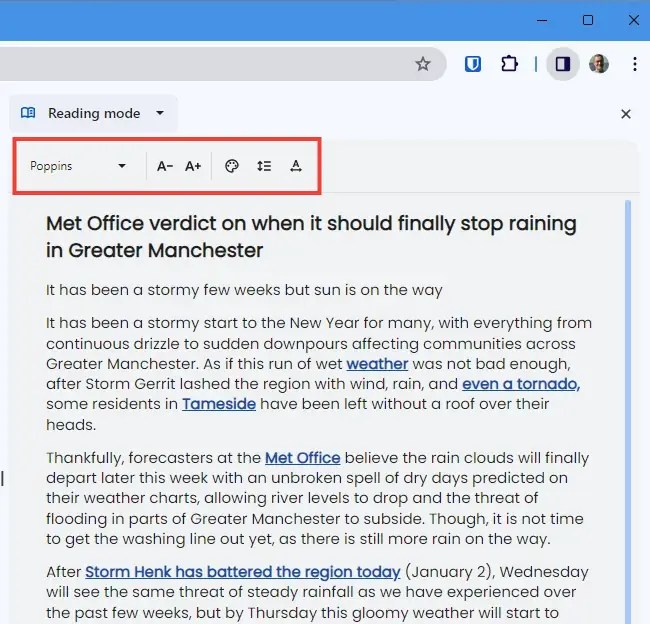Click the article headline about Met Office verdict
Viewport: 650px width, 624px height.
click(311, 237)
